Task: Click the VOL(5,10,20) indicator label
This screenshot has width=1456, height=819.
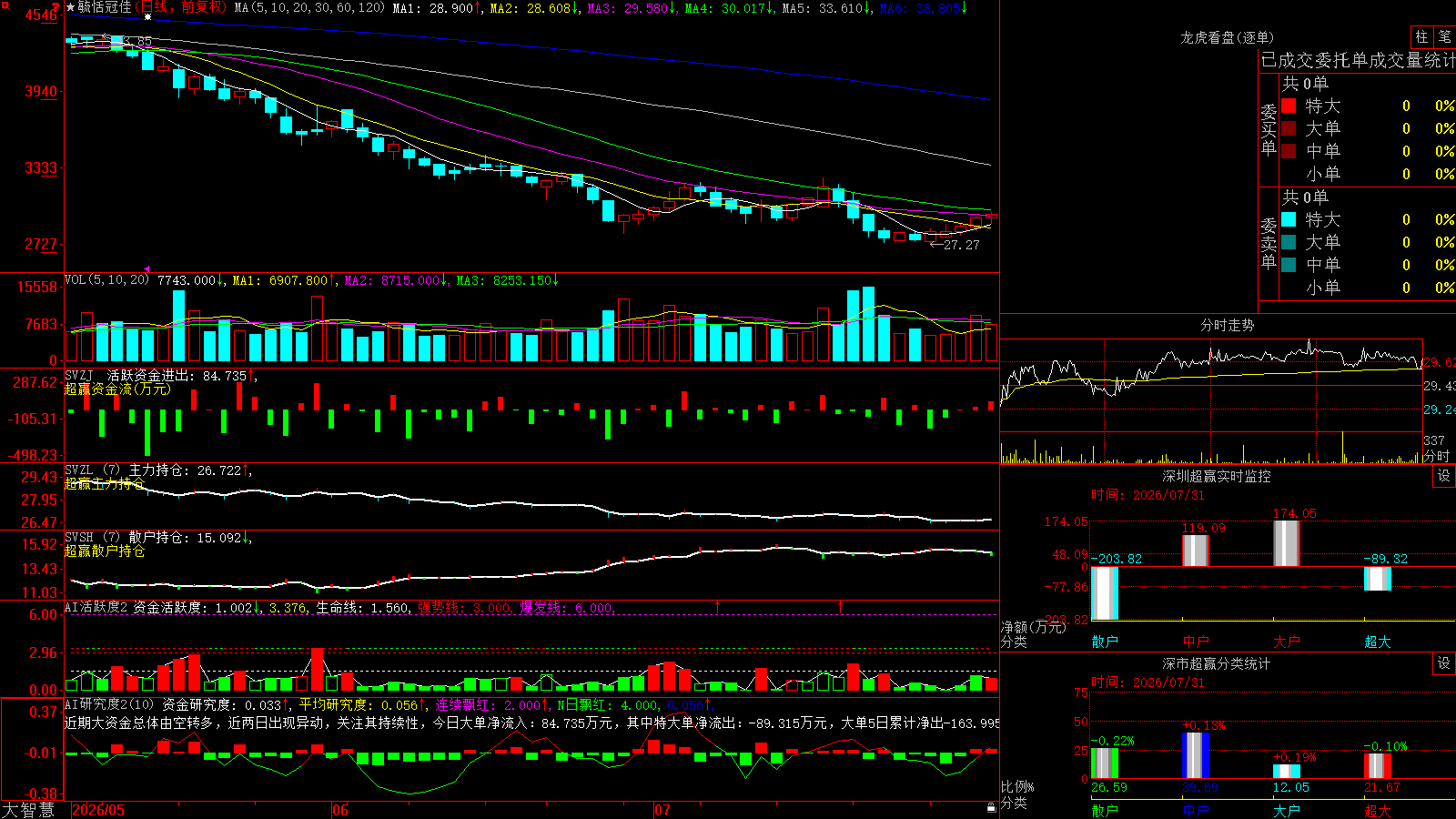Action: pos(106,280)
